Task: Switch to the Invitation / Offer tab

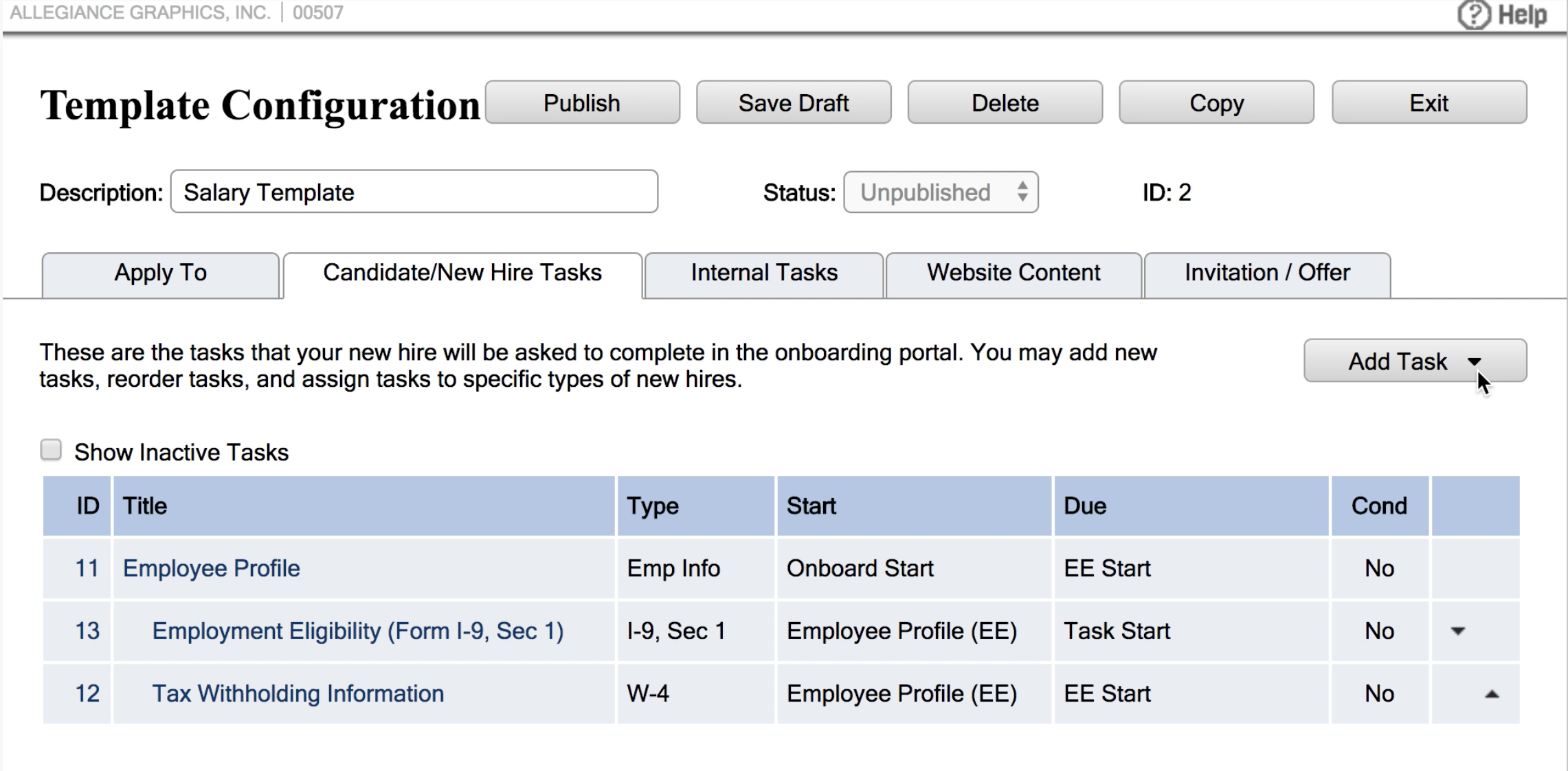Action: pyautogui.click(x=1266, y=273)
